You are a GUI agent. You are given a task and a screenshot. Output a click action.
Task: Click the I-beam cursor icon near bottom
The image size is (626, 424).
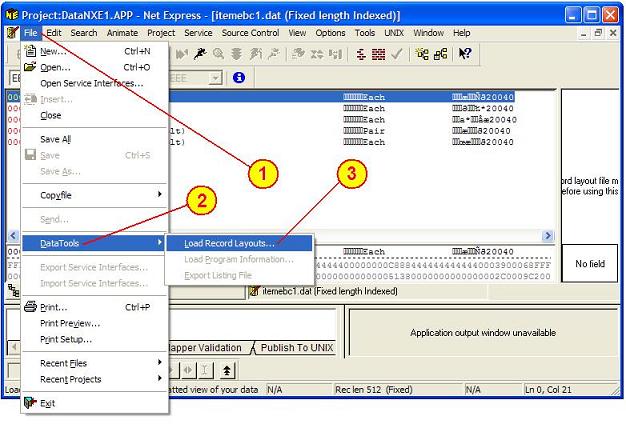204,371
